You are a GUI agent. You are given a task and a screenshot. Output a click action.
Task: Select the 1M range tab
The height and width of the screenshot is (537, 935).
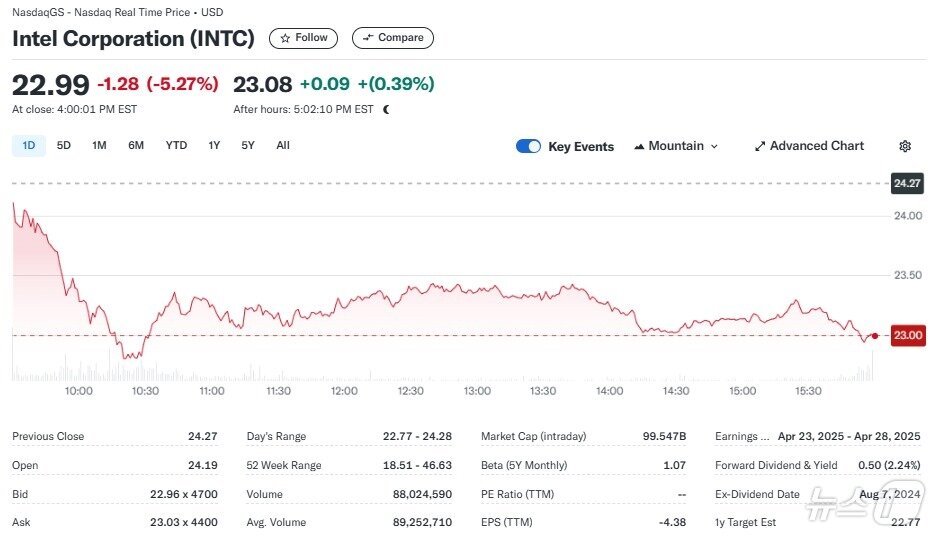[x=99, y=146]
